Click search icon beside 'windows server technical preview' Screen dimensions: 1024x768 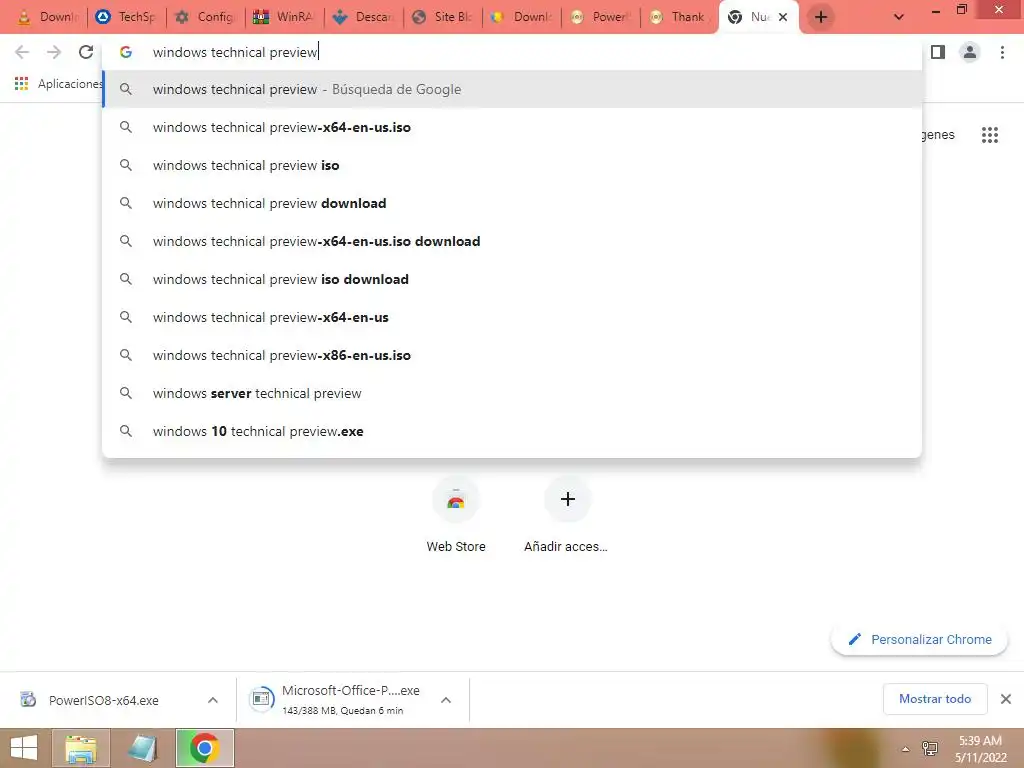click(x=126, y=393)
